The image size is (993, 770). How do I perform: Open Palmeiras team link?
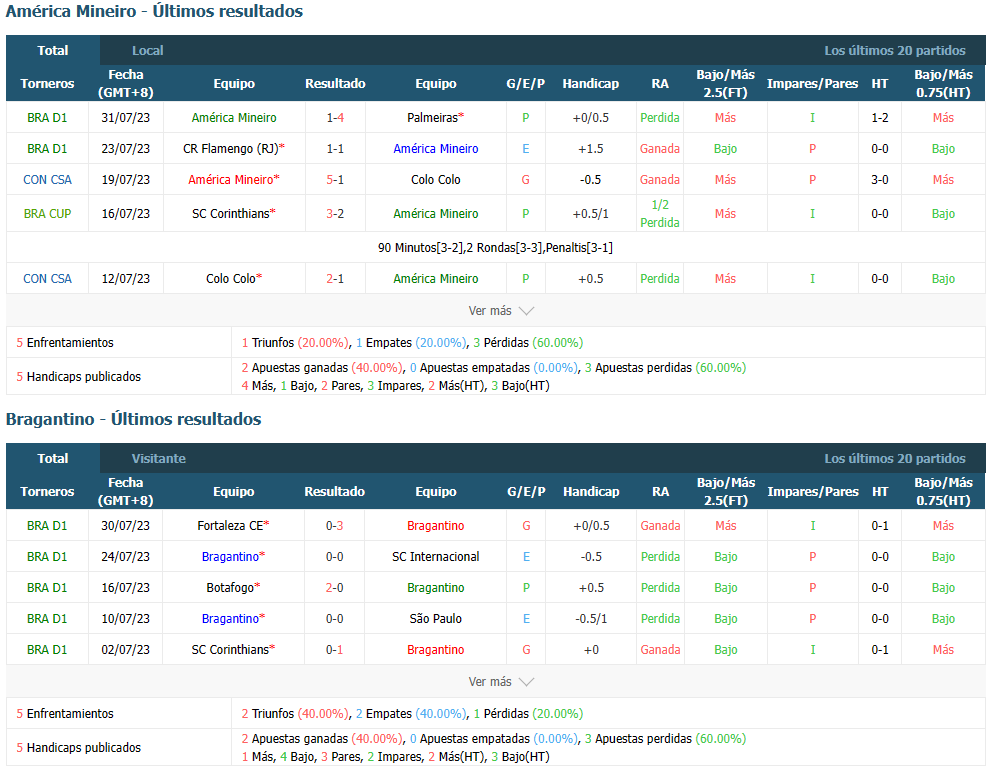(433, 117)
